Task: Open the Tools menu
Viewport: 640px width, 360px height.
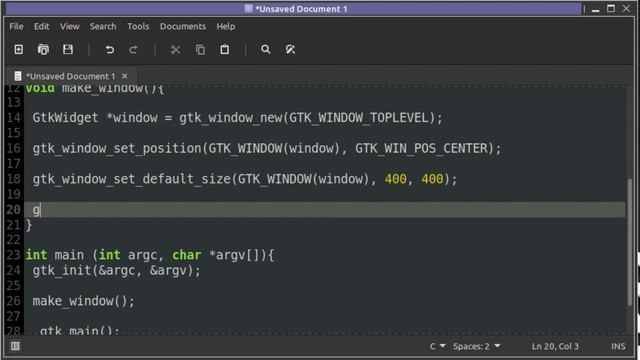Action: [138, 27]
